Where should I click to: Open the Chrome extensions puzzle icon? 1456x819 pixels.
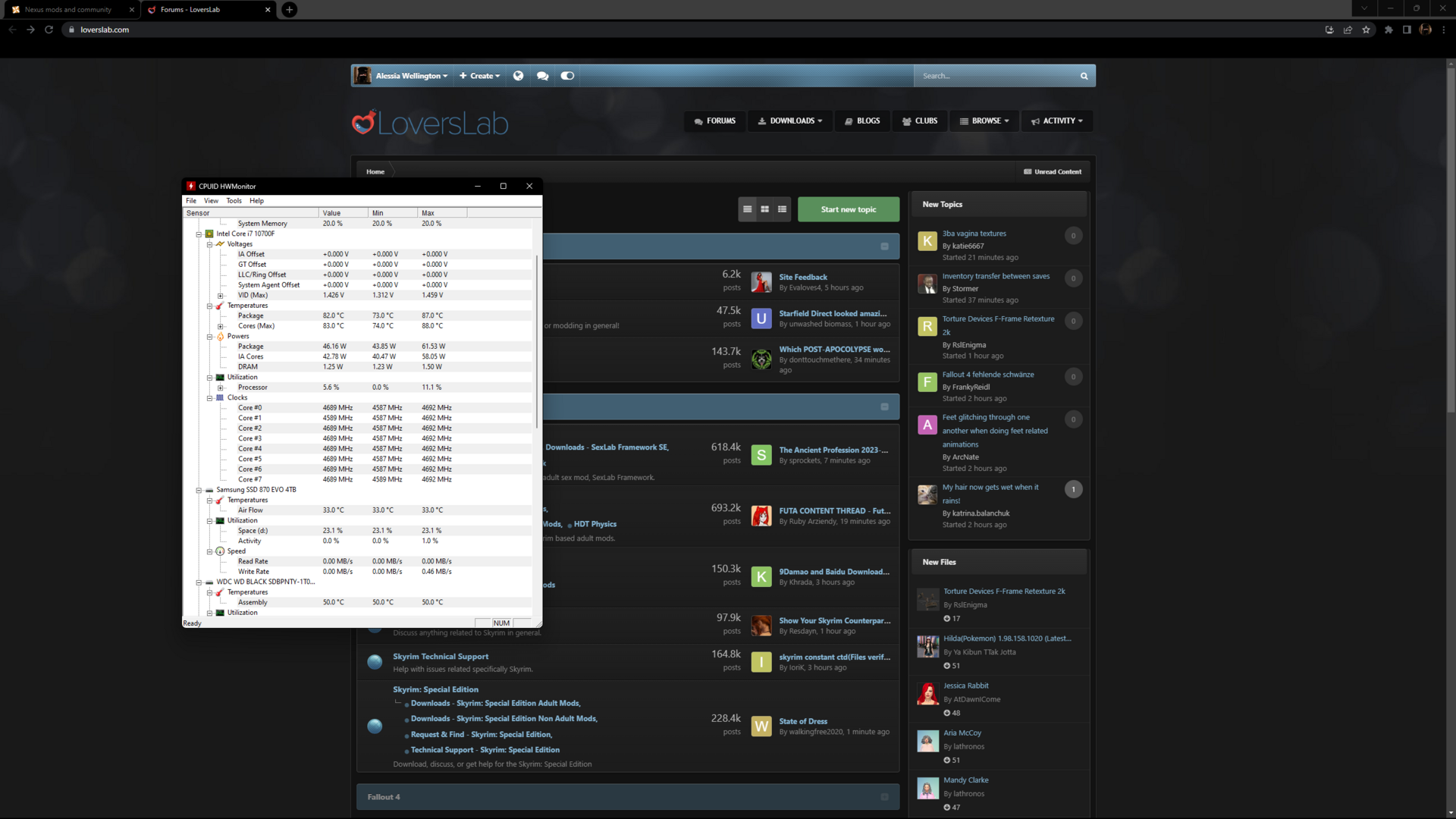point(1389,30)
